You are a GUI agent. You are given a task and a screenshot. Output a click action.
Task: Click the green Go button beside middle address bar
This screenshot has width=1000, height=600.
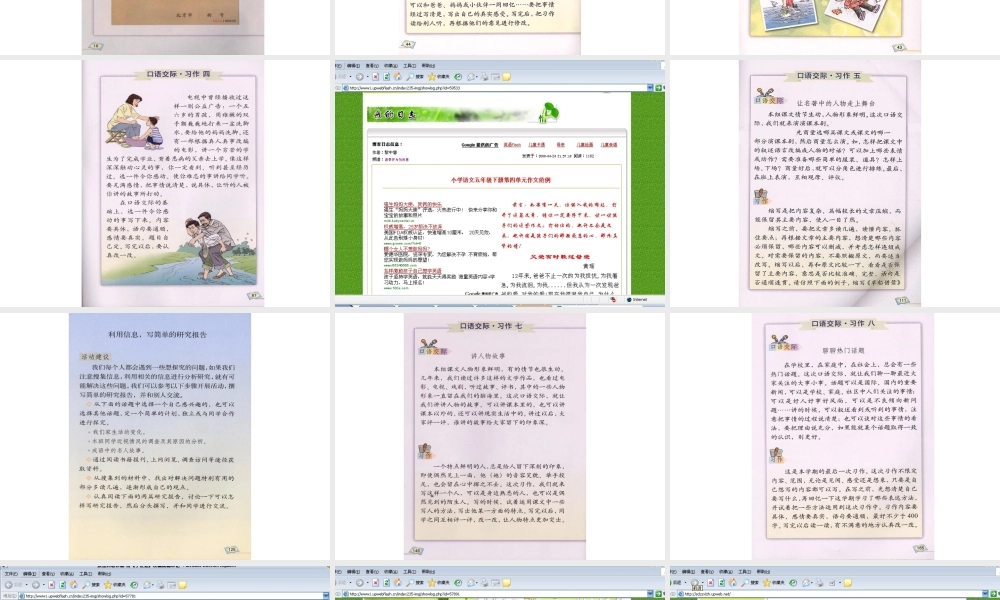click(x=658, y=87)
